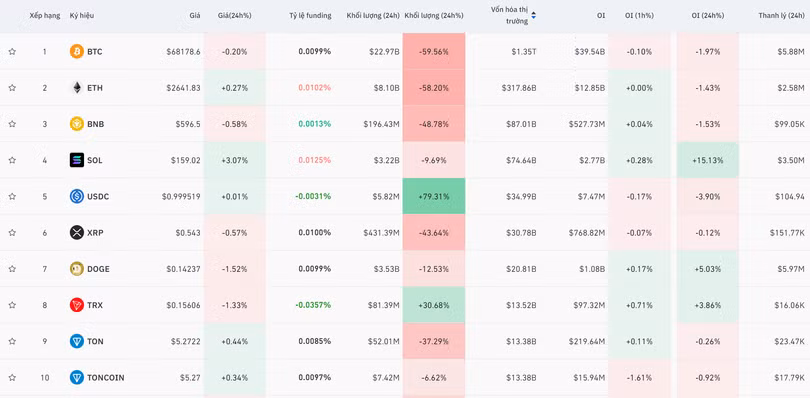The image size is (810, 398).
Task: Click the BNB coin icon
Action: pos(76,124)
